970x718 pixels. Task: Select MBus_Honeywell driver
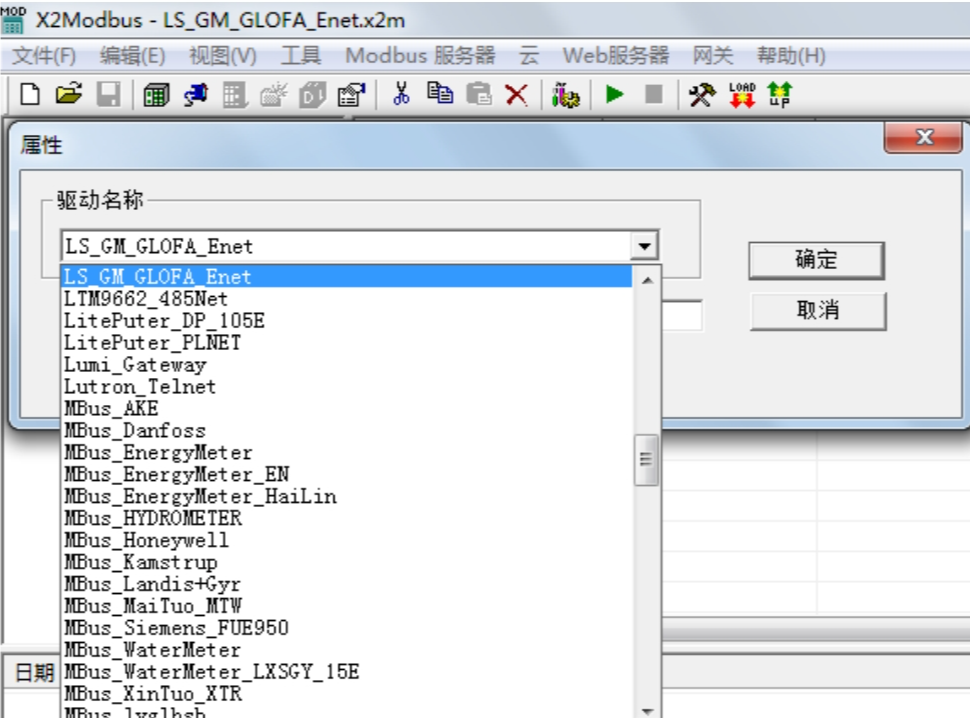click(x=346, y=540)
